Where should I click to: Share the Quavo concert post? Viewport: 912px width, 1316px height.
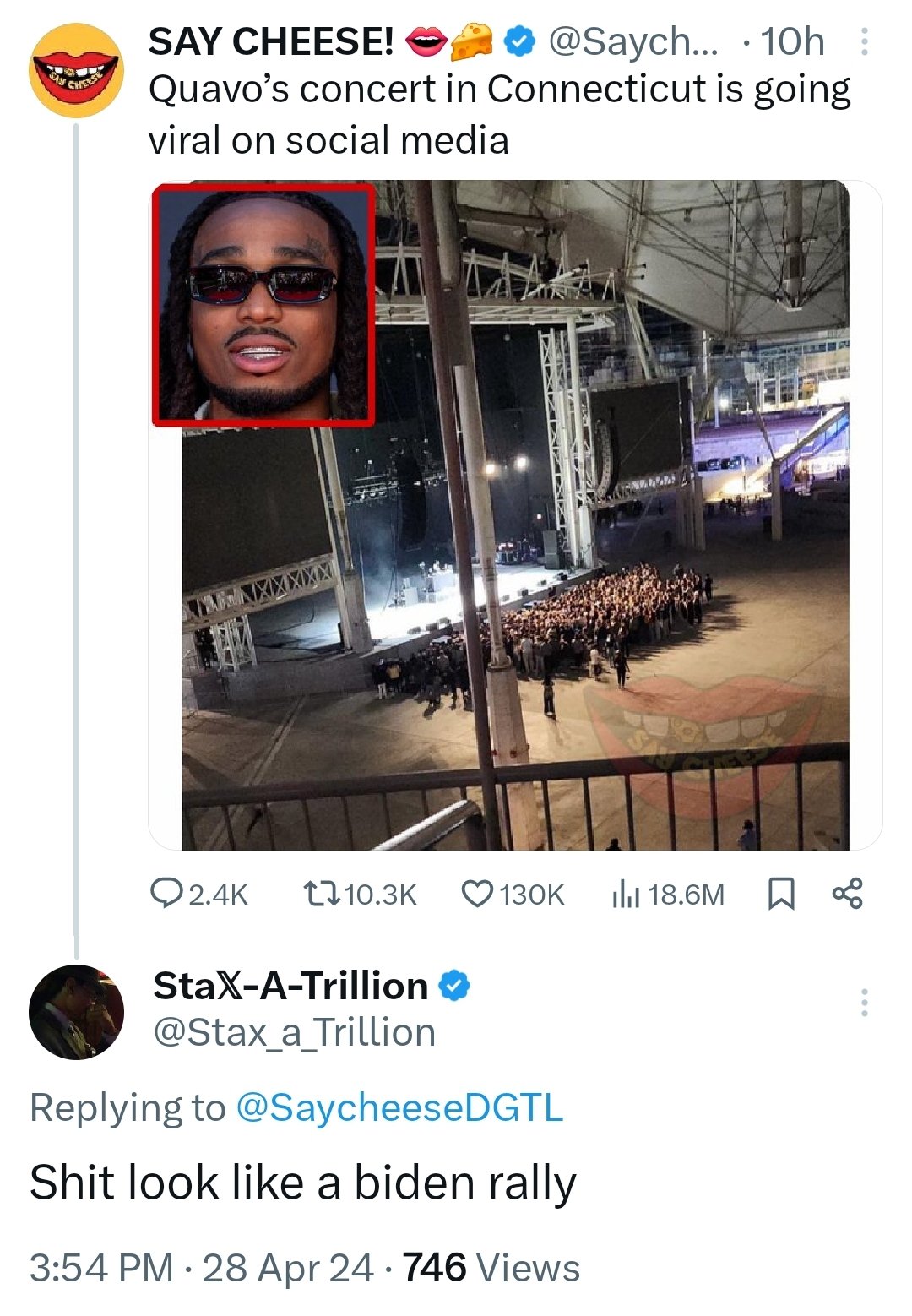[847, 894]
